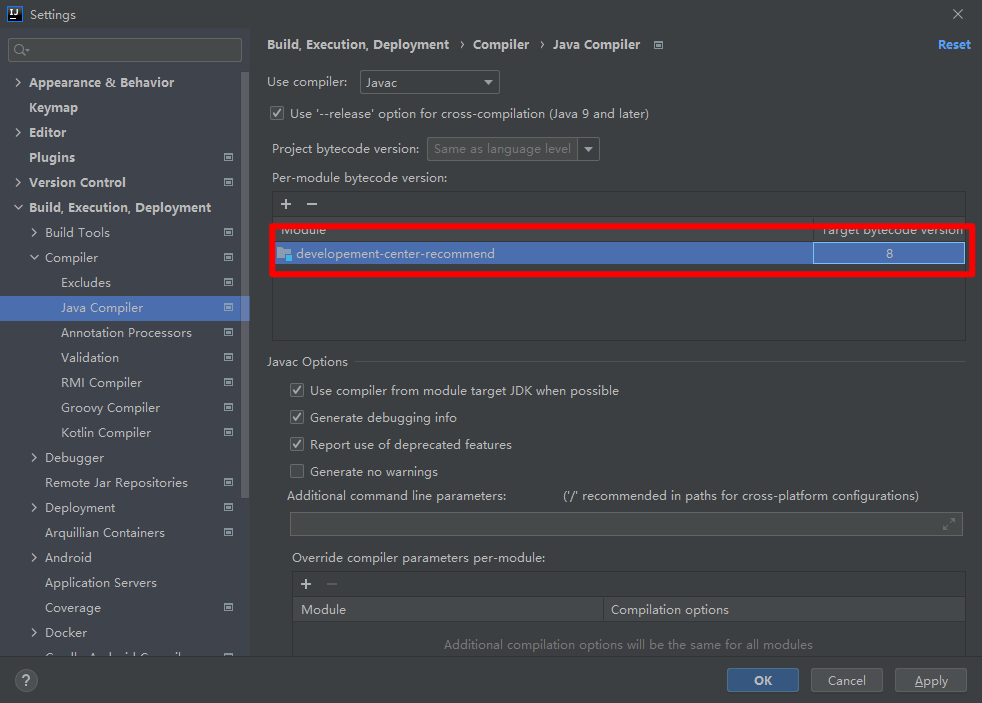This screenshot has height=703, width=982.
Task: Expand the Android node
Action: pos(34,557)
